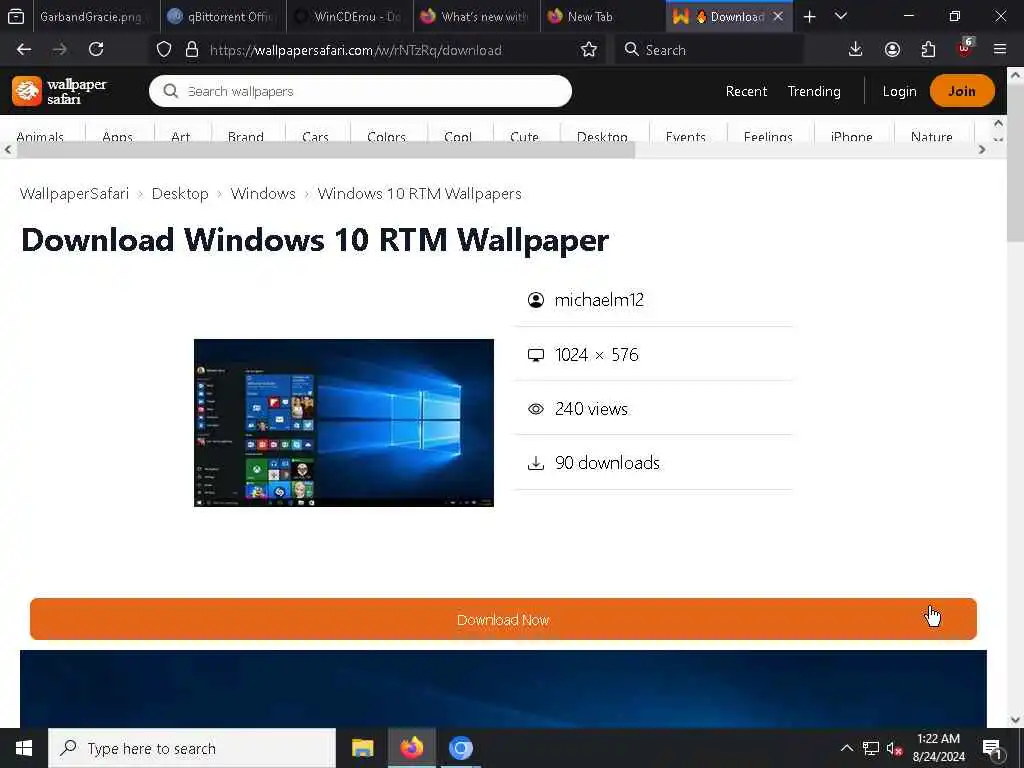Open the Cars category

[x=315, y=136]
